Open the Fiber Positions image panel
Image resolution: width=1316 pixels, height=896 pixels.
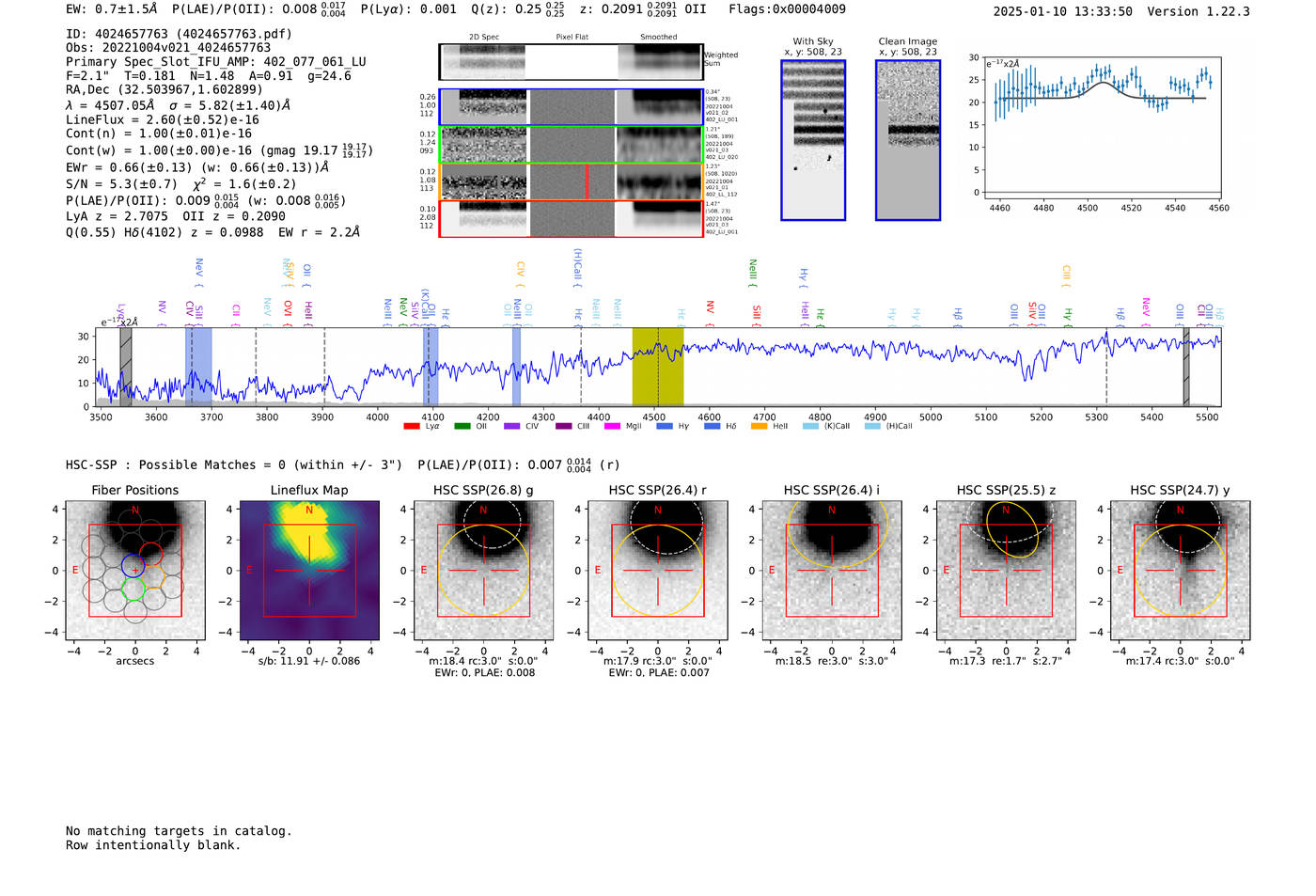click(x=135, y=571)
